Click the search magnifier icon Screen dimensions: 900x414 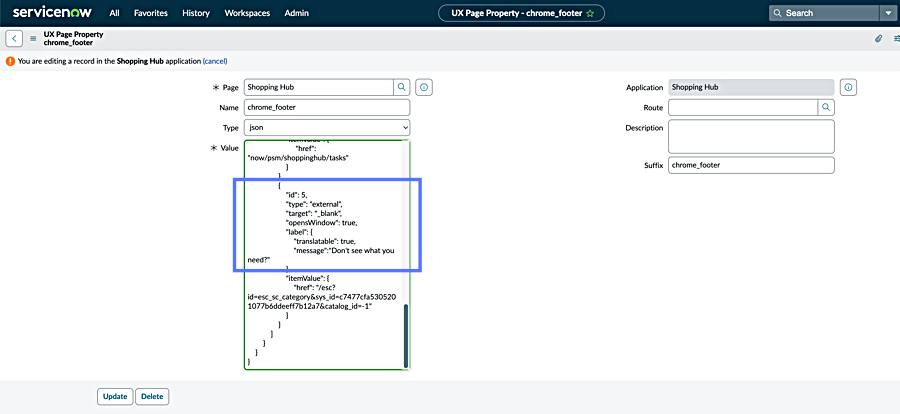point(777,13)
